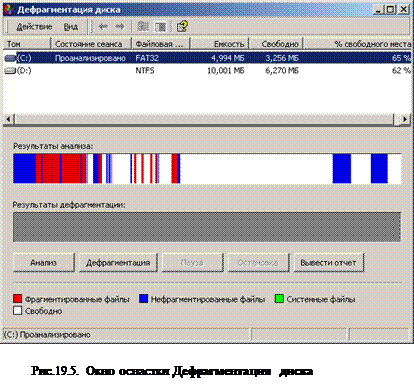414x386 pixels.
Task: Close the Дефрагментация диска window
Action: pos(404,9)
